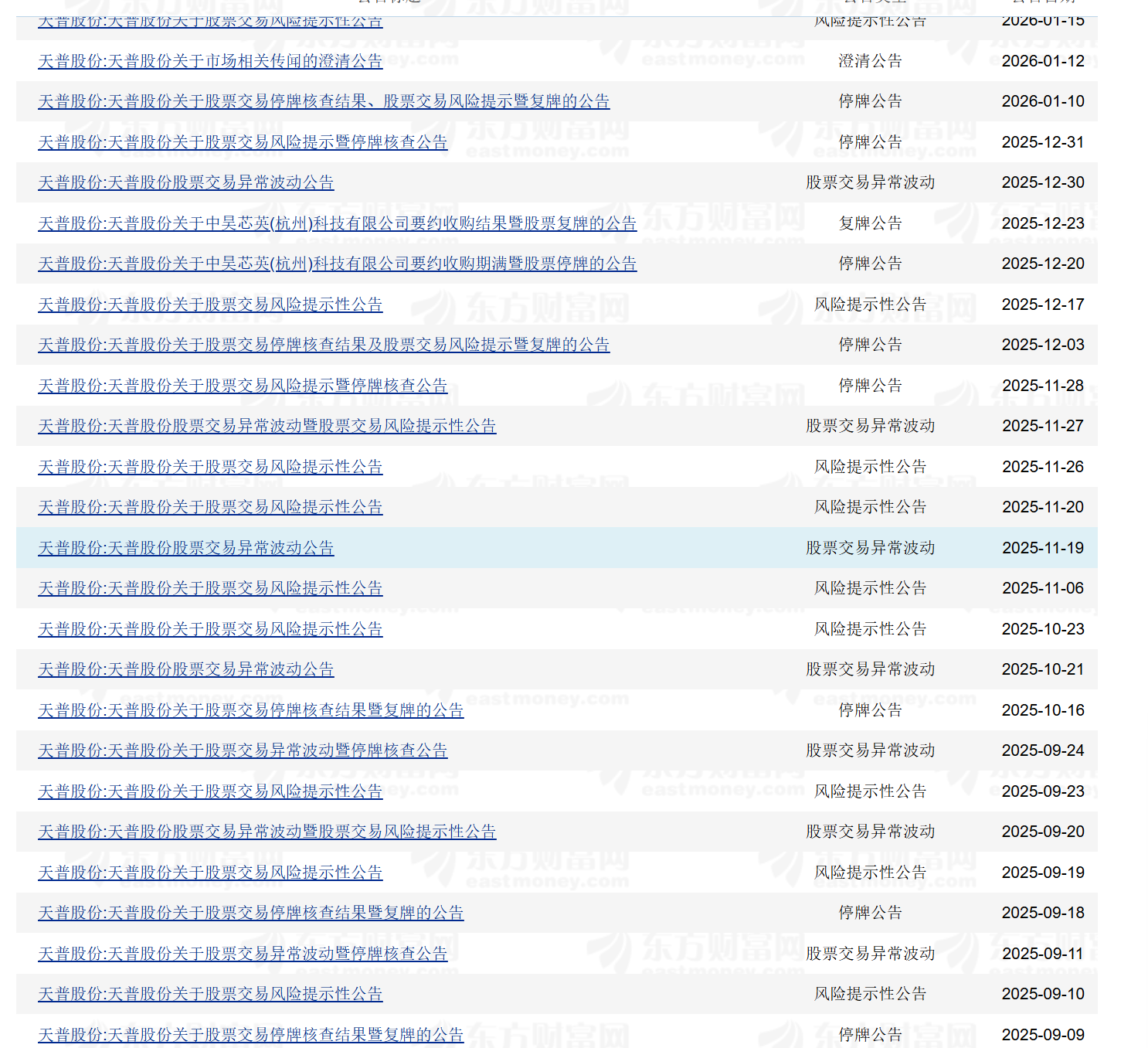
Task: Open the 2025-11-20 股票交易风险提示性公告 link
Action: click(210, 507)
